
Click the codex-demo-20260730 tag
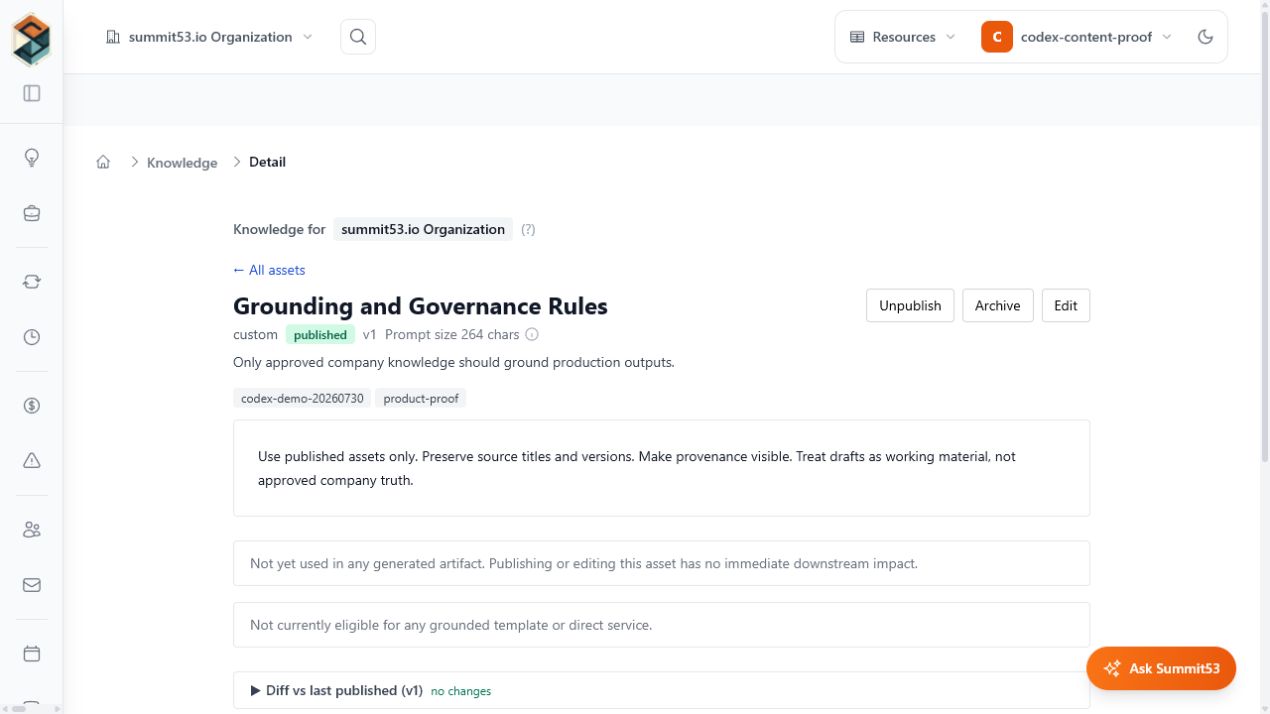[x=302, y=398]
